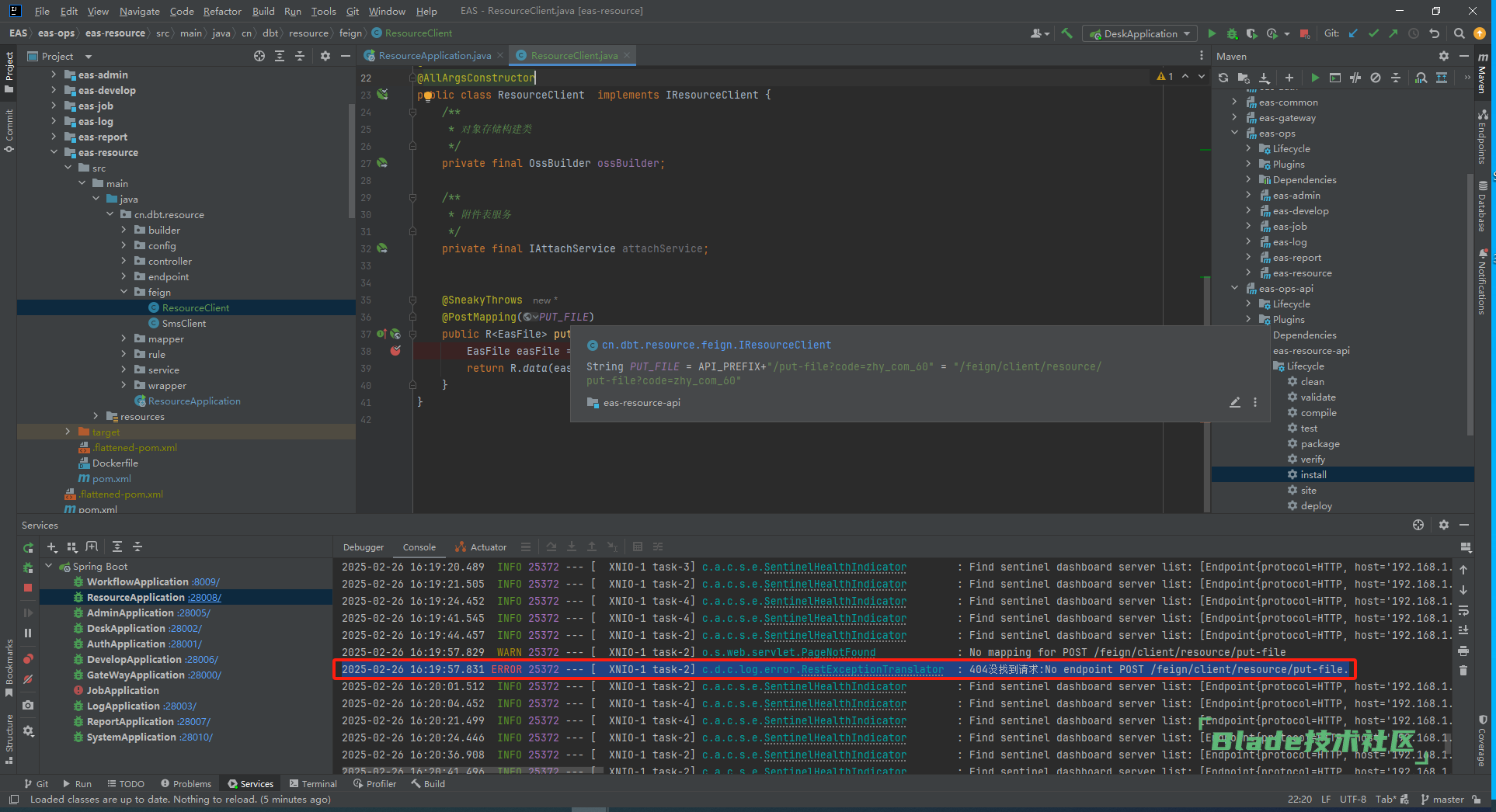
Task: Take thread dump camera icon
Action: tap(28, 705)
